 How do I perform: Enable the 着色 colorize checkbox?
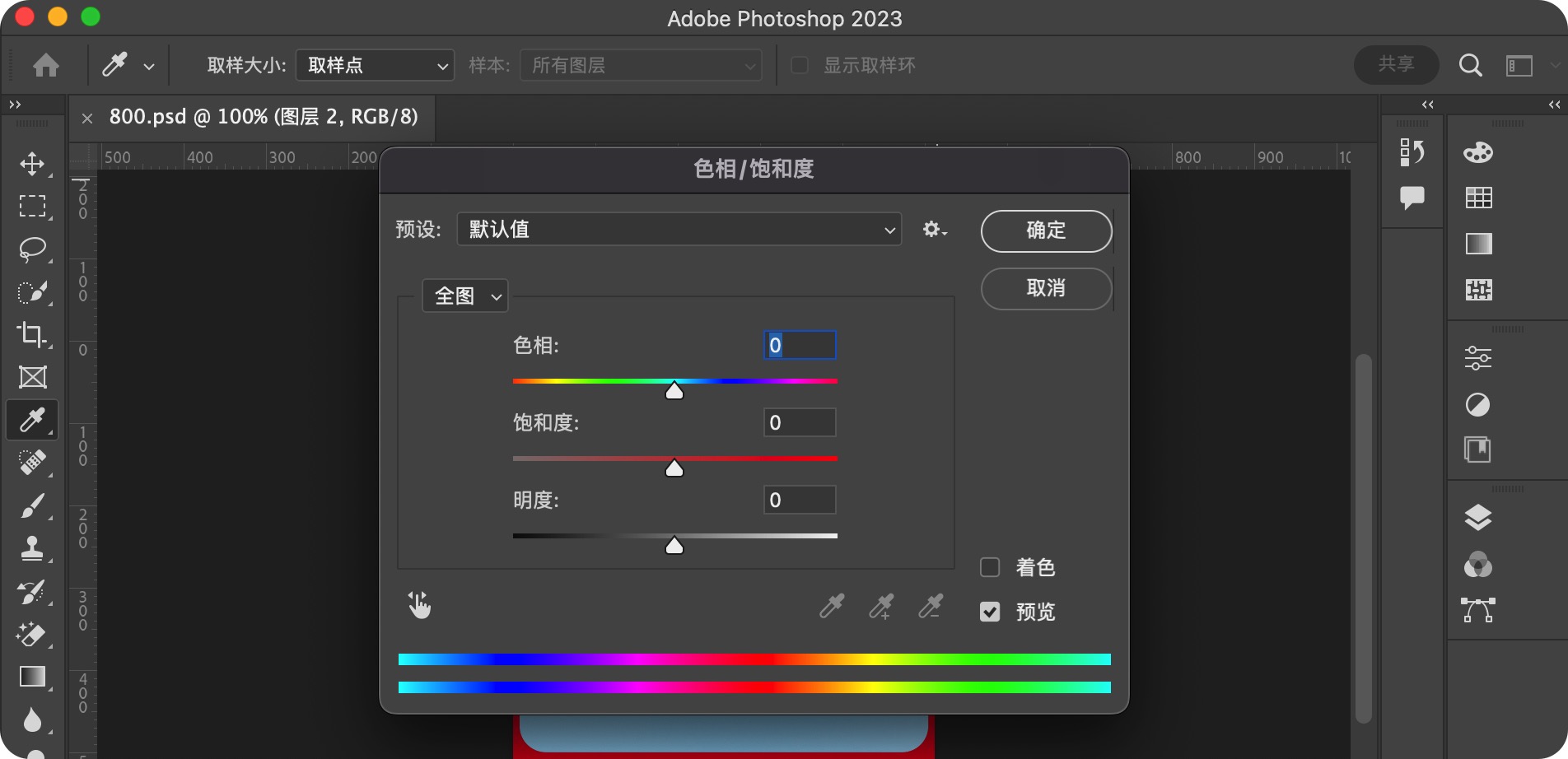click(990, 567)
